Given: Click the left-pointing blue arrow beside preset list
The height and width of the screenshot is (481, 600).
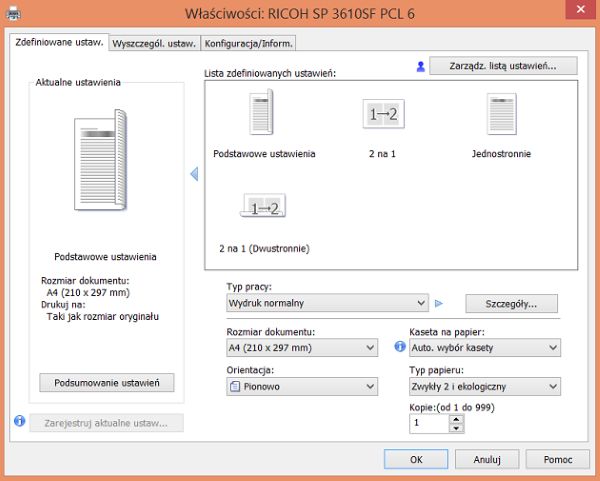Looking at the screenshot, I should (x=194, y=174).
